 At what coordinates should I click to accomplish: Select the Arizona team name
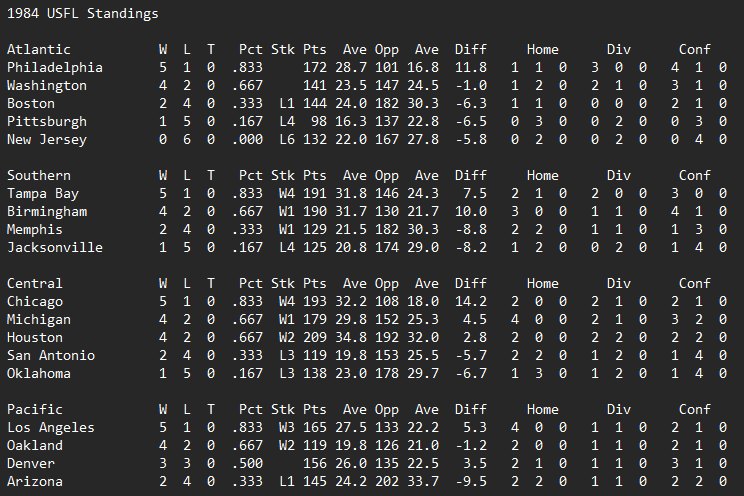coord(35,481)
